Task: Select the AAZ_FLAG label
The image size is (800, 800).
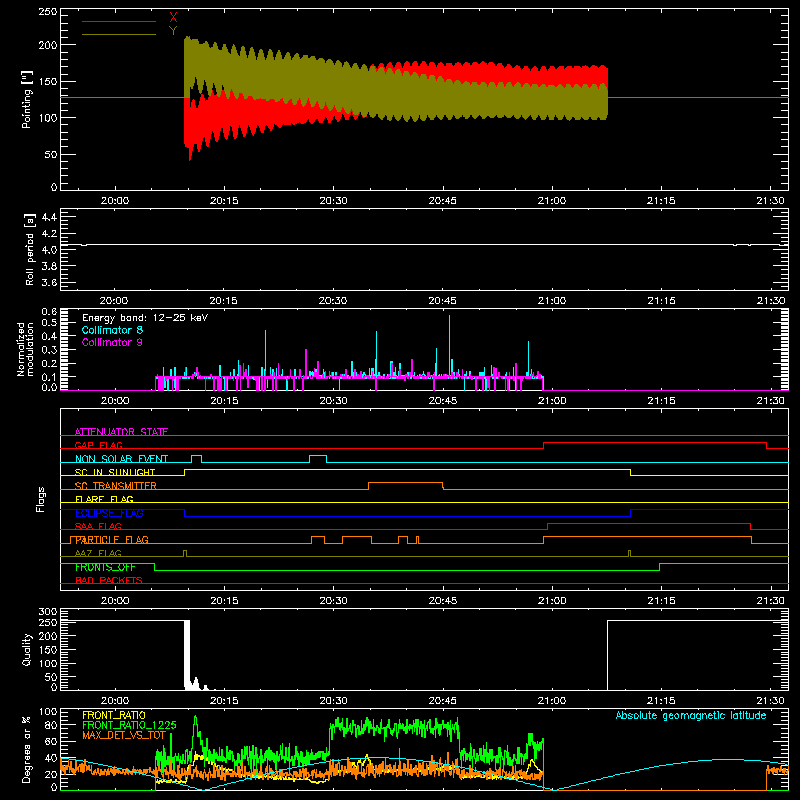Action: pyautogui.click(x=98, y=553)
